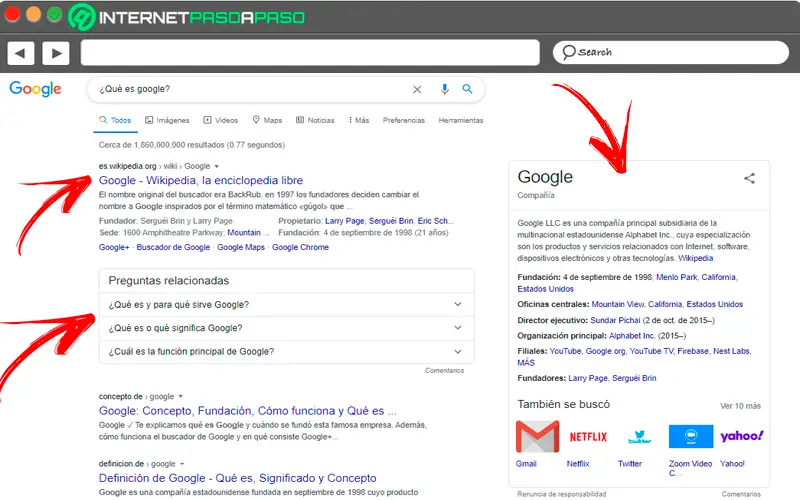The width and height of the screenshot is (800, 500).
Task: Switch to the Imágenes tab
Action: tap(167, 120)
